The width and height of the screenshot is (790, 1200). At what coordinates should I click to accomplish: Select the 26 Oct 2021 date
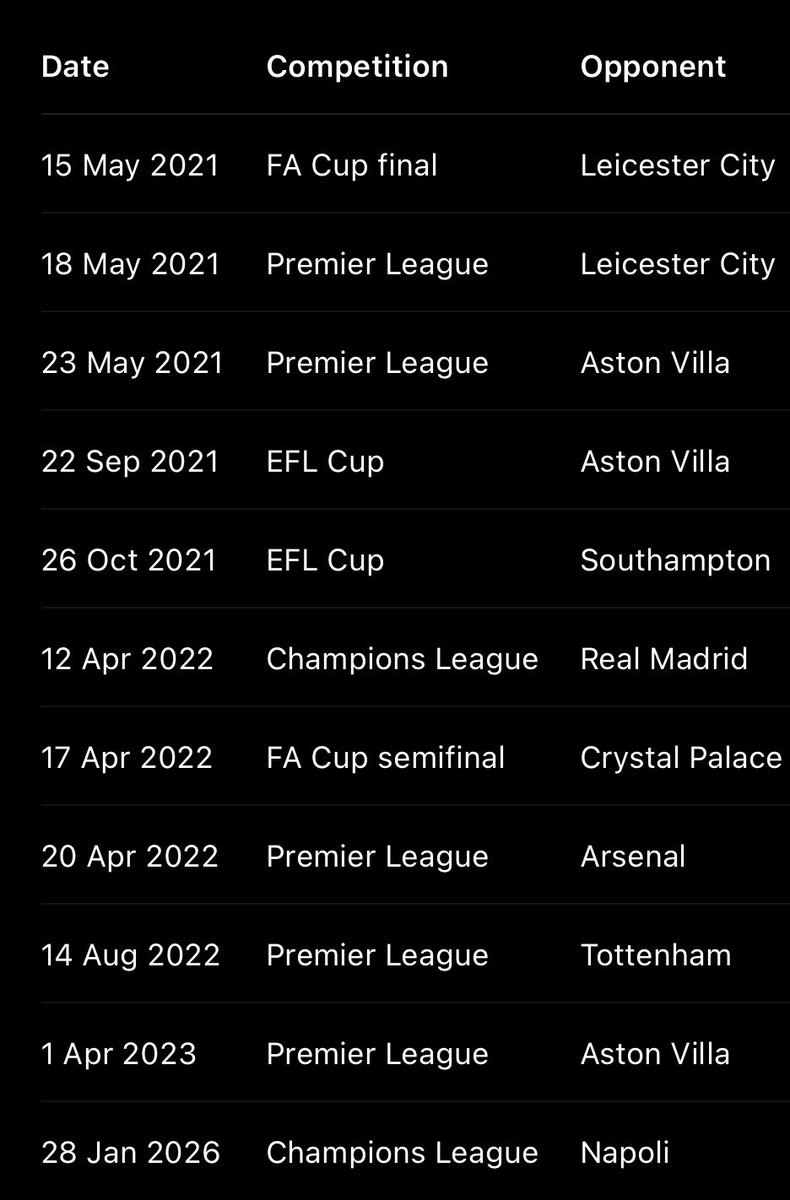point(129,561)
